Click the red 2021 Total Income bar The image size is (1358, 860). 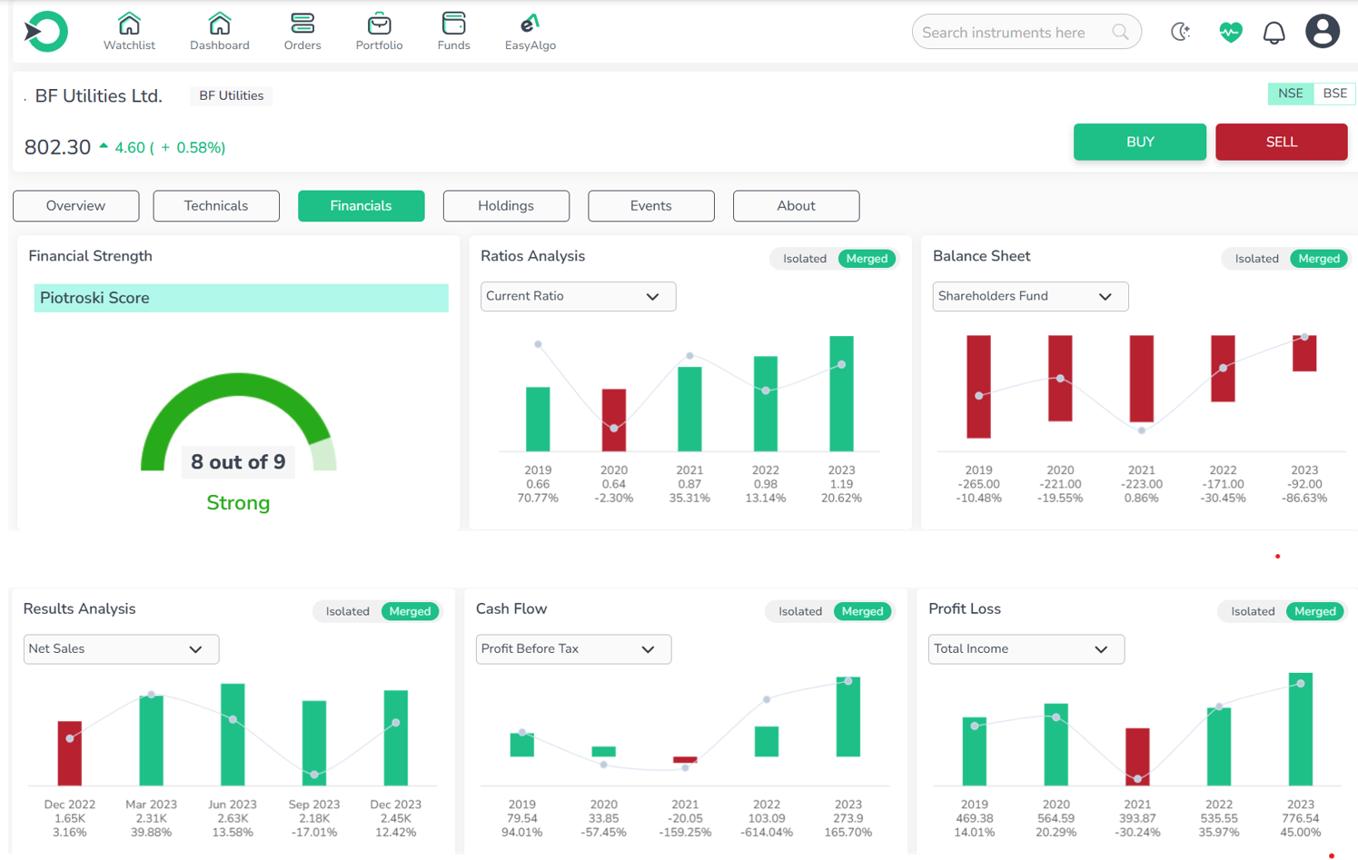coord(1138,756)
